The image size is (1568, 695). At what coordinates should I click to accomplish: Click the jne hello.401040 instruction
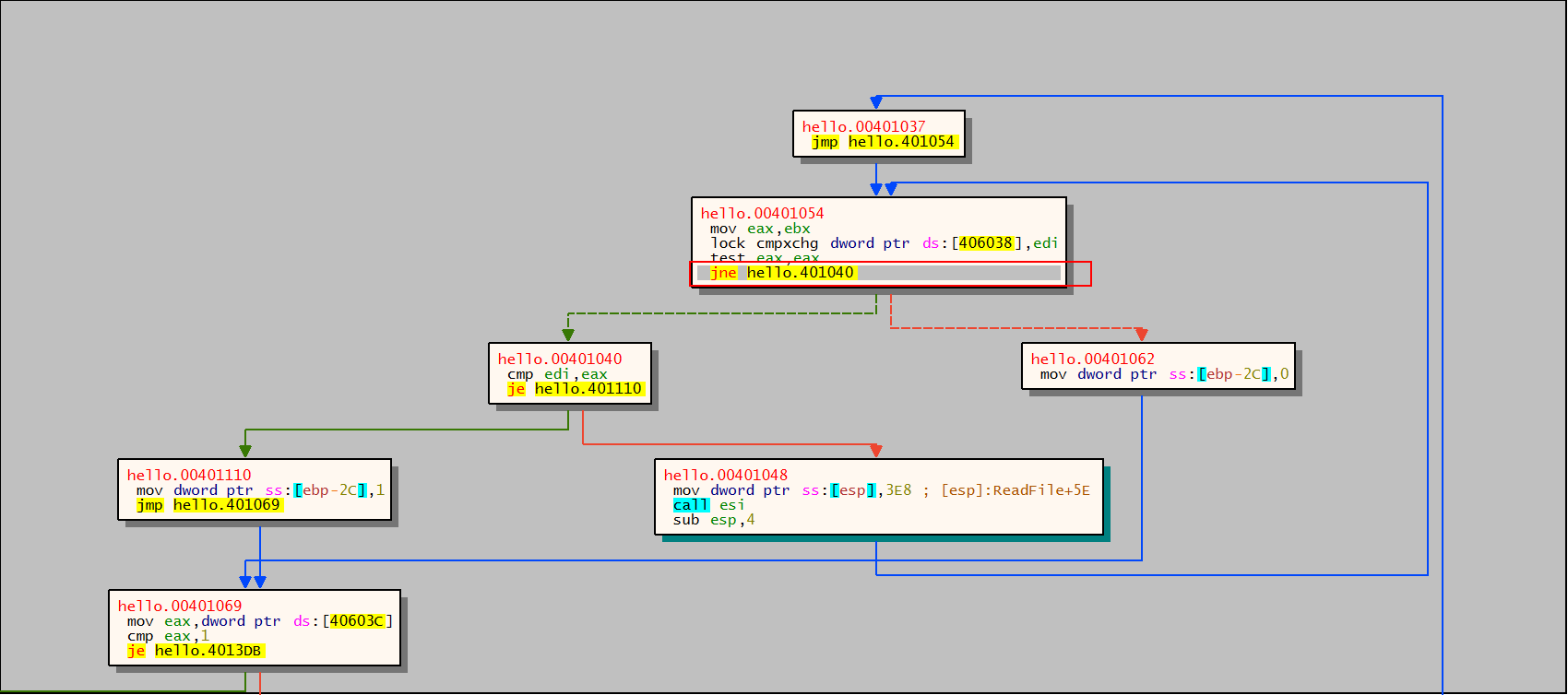point(783,273)
